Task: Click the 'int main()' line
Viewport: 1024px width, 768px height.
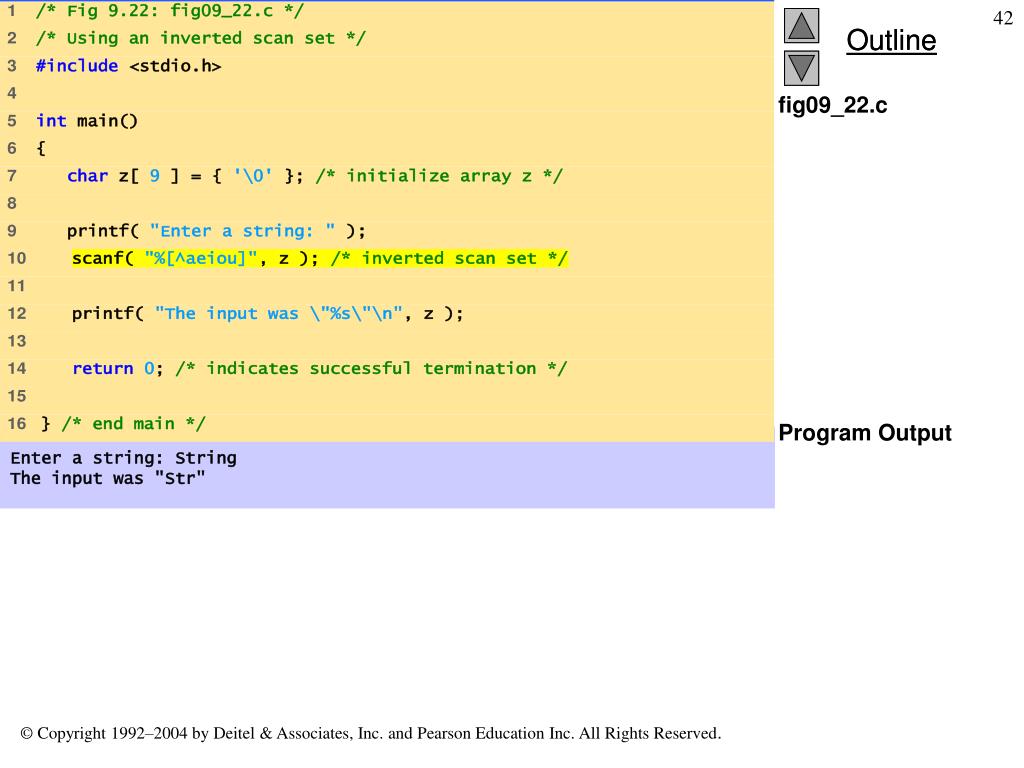Action: tap(87, 121)
